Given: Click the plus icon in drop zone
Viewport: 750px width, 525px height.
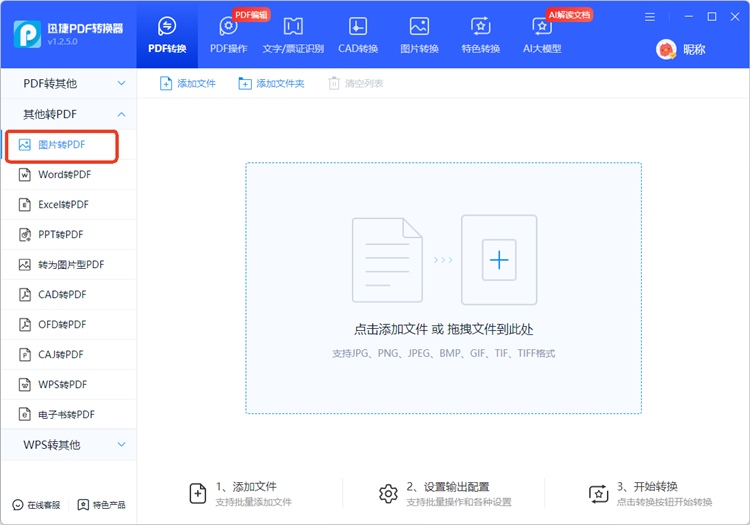Looking at the screenshot, I should pos(499,260).
